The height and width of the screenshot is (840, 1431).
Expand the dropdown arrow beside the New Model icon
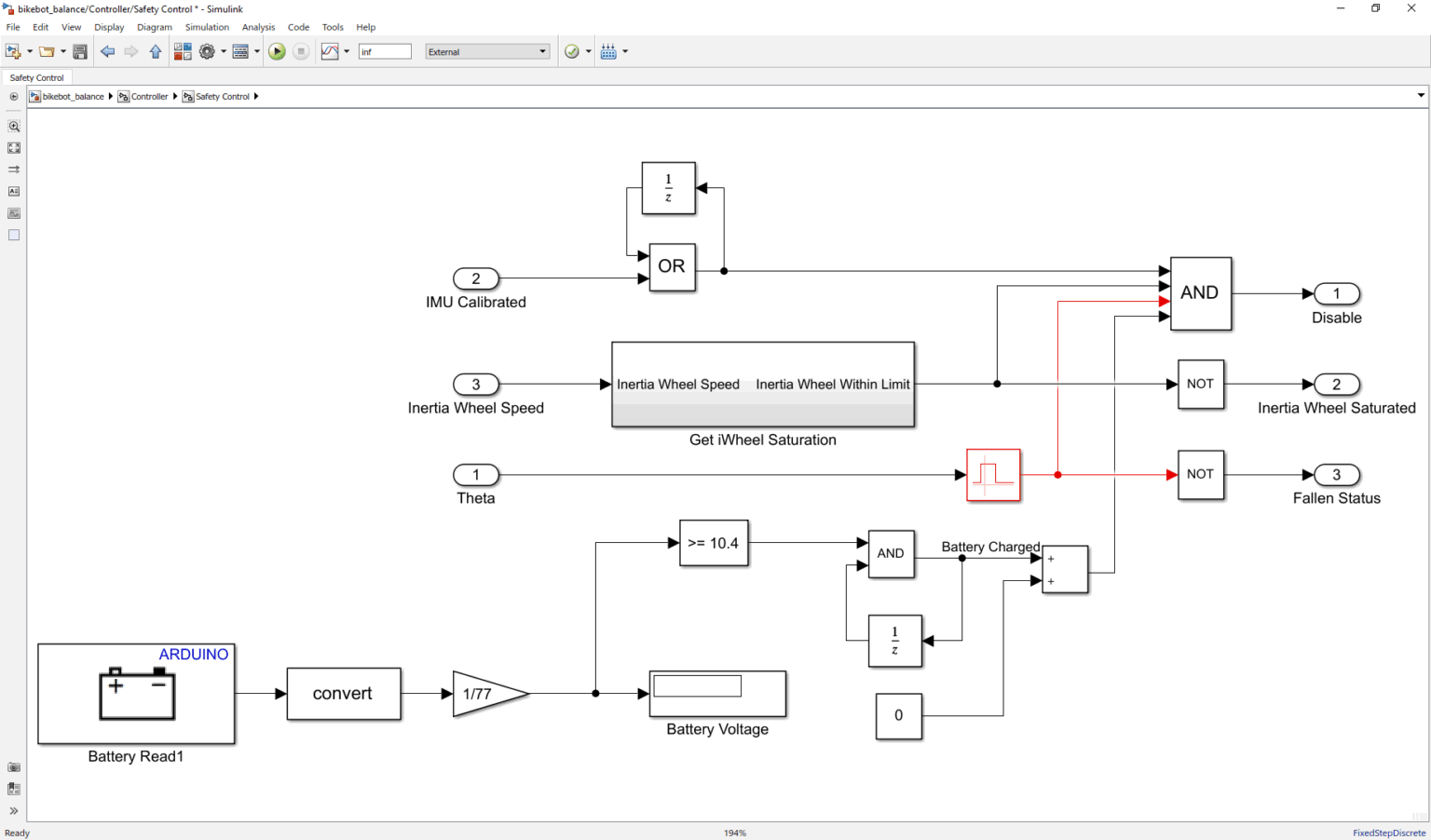pos(30,52)
